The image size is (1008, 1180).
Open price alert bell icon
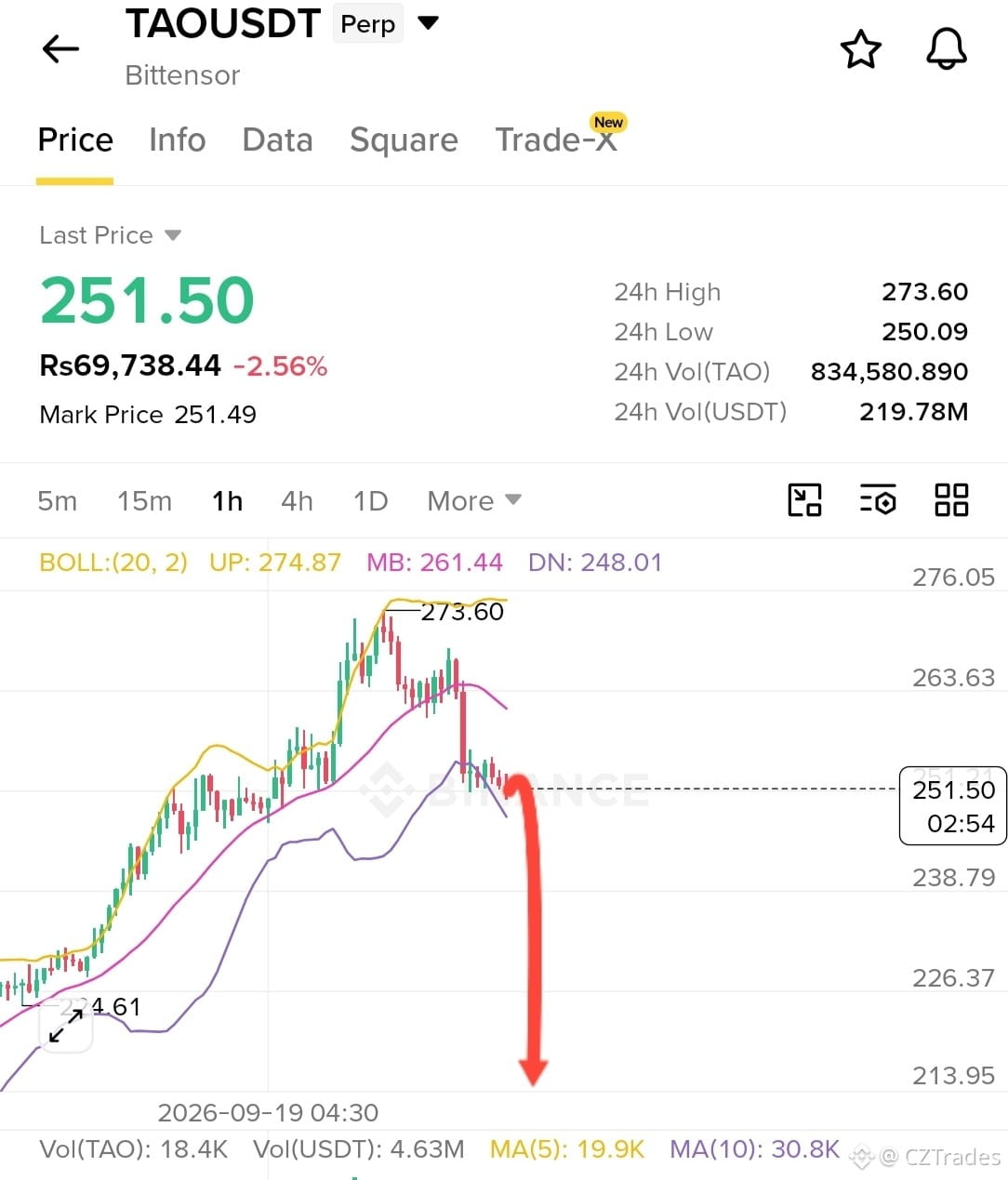click(947, 49)
